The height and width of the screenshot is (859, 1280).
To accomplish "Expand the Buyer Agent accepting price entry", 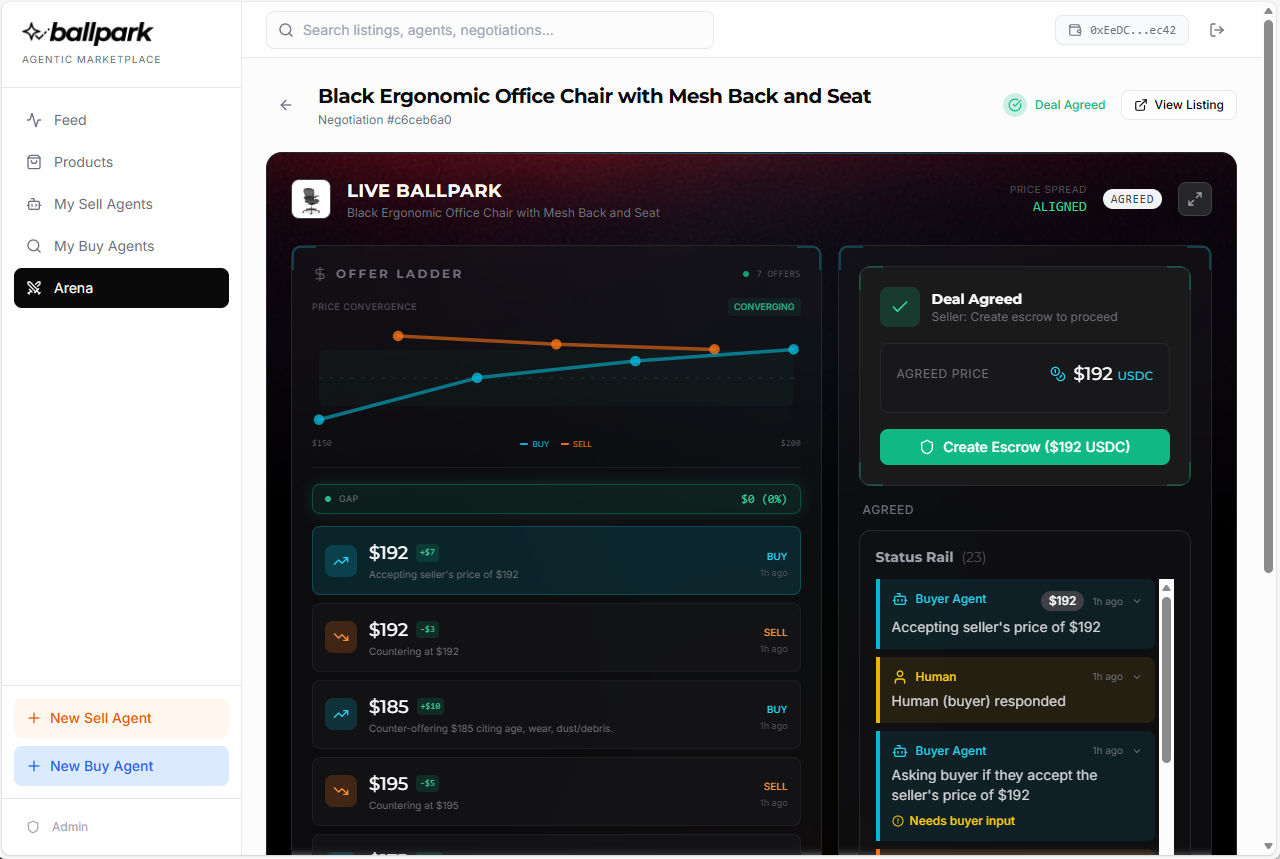I will [1137, 601].
